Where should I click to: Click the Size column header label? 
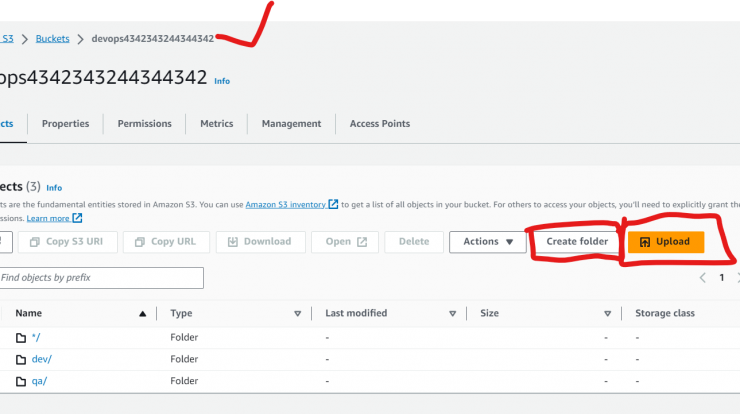click(489, 313)
